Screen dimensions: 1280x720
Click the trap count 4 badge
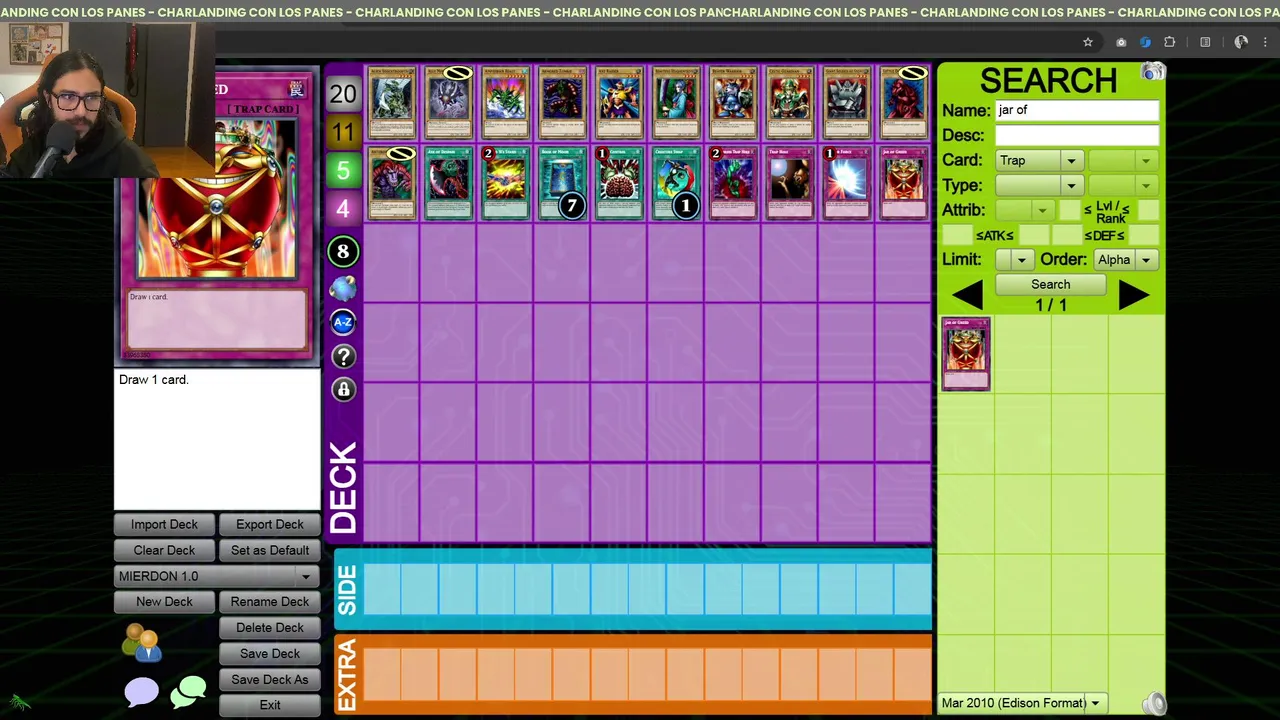pyautogui.click(x=343, y=209)
